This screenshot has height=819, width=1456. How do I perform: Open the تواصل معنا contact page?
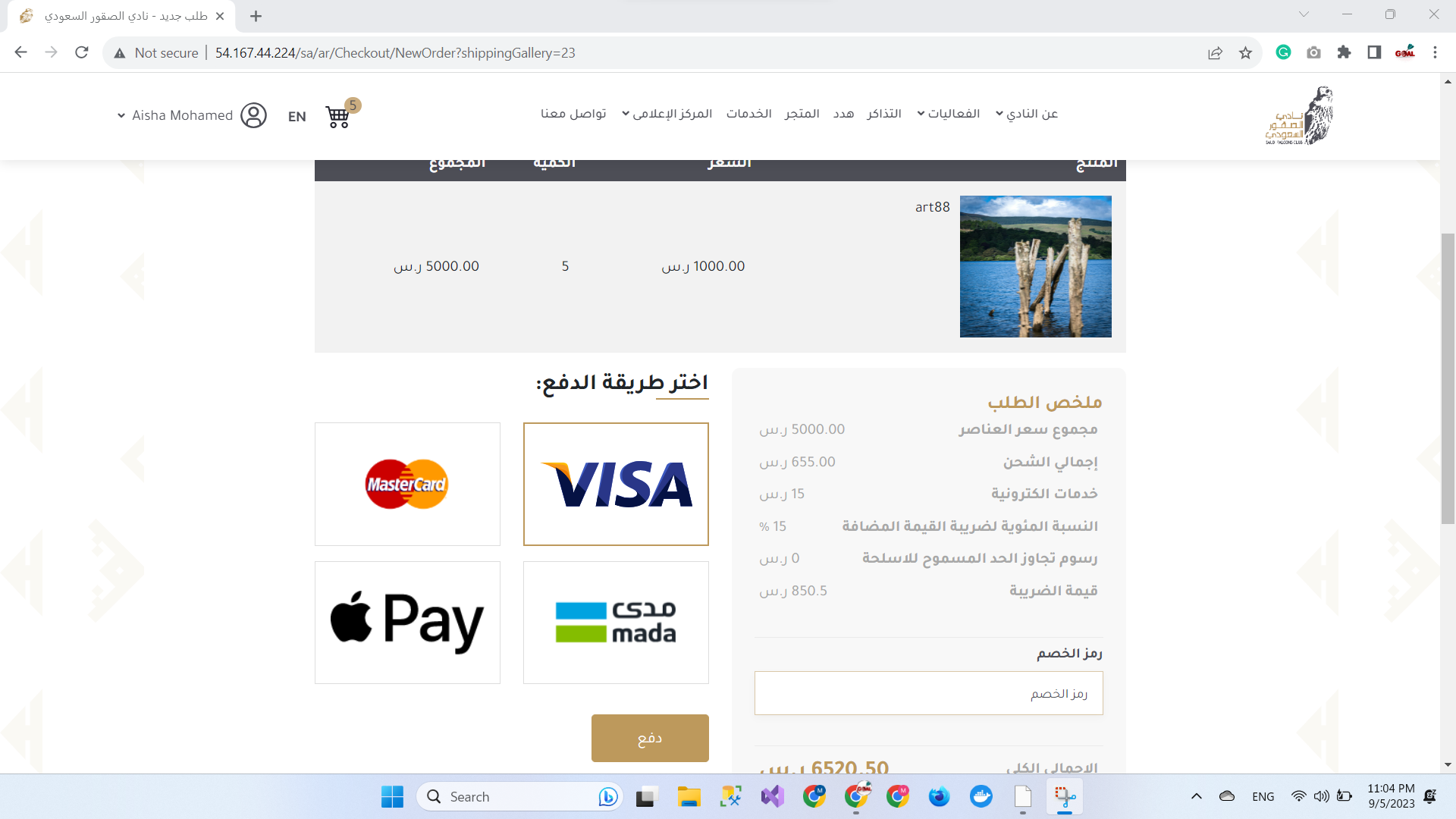click(573, 114)
